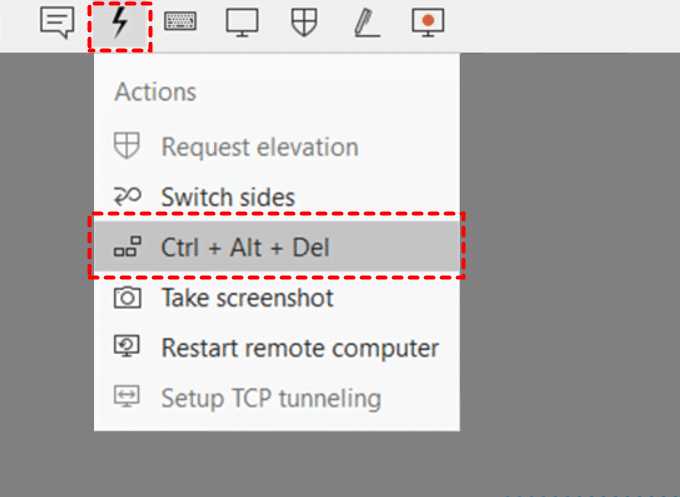Viewport: 680px width, 497px height.
Task: Send Ctrl + Alt + Del to remote
Action: click(x=245, y=247)
